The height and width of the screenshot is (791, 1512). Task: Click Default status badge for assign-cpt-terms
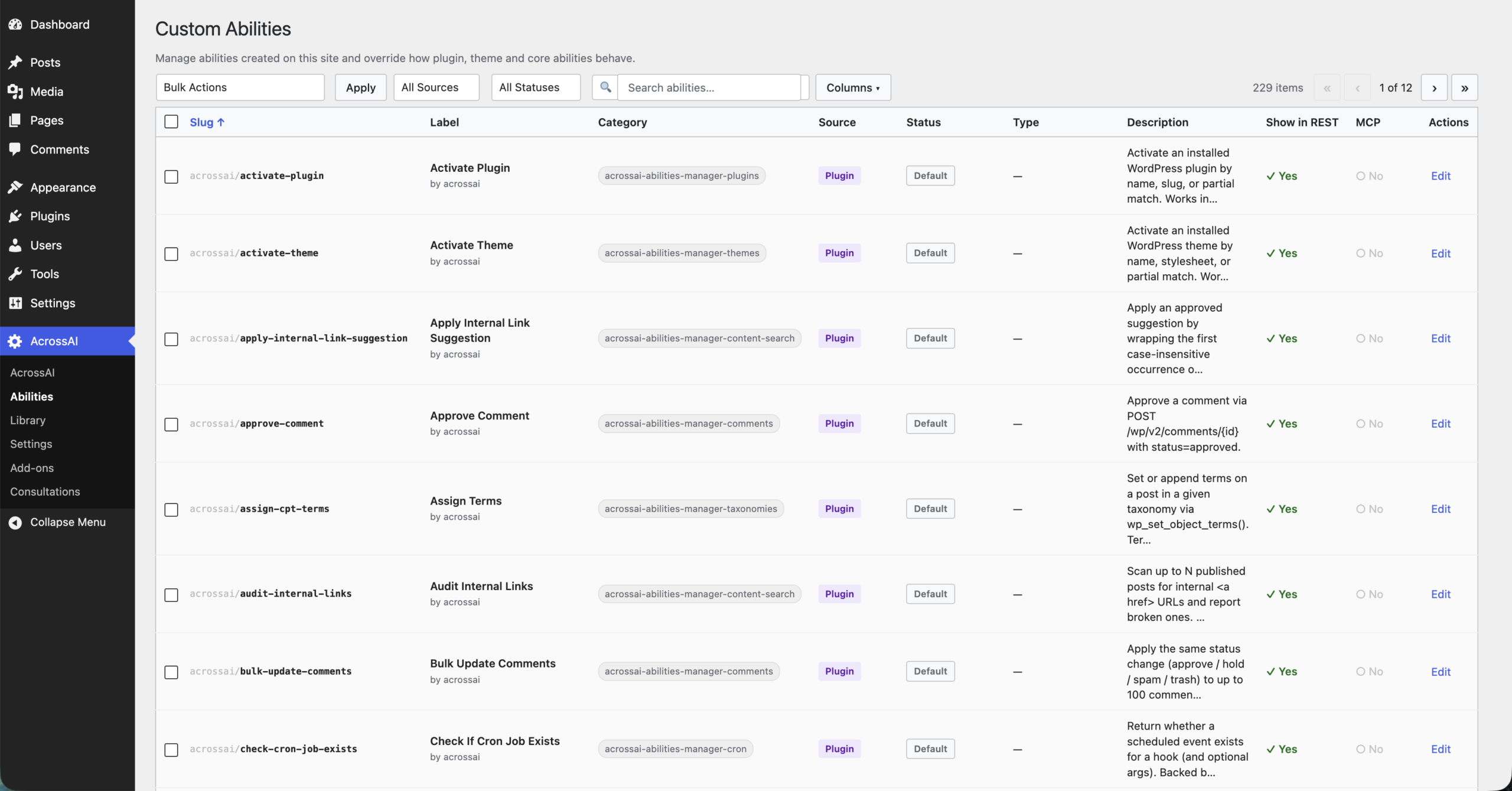point(930,509)
